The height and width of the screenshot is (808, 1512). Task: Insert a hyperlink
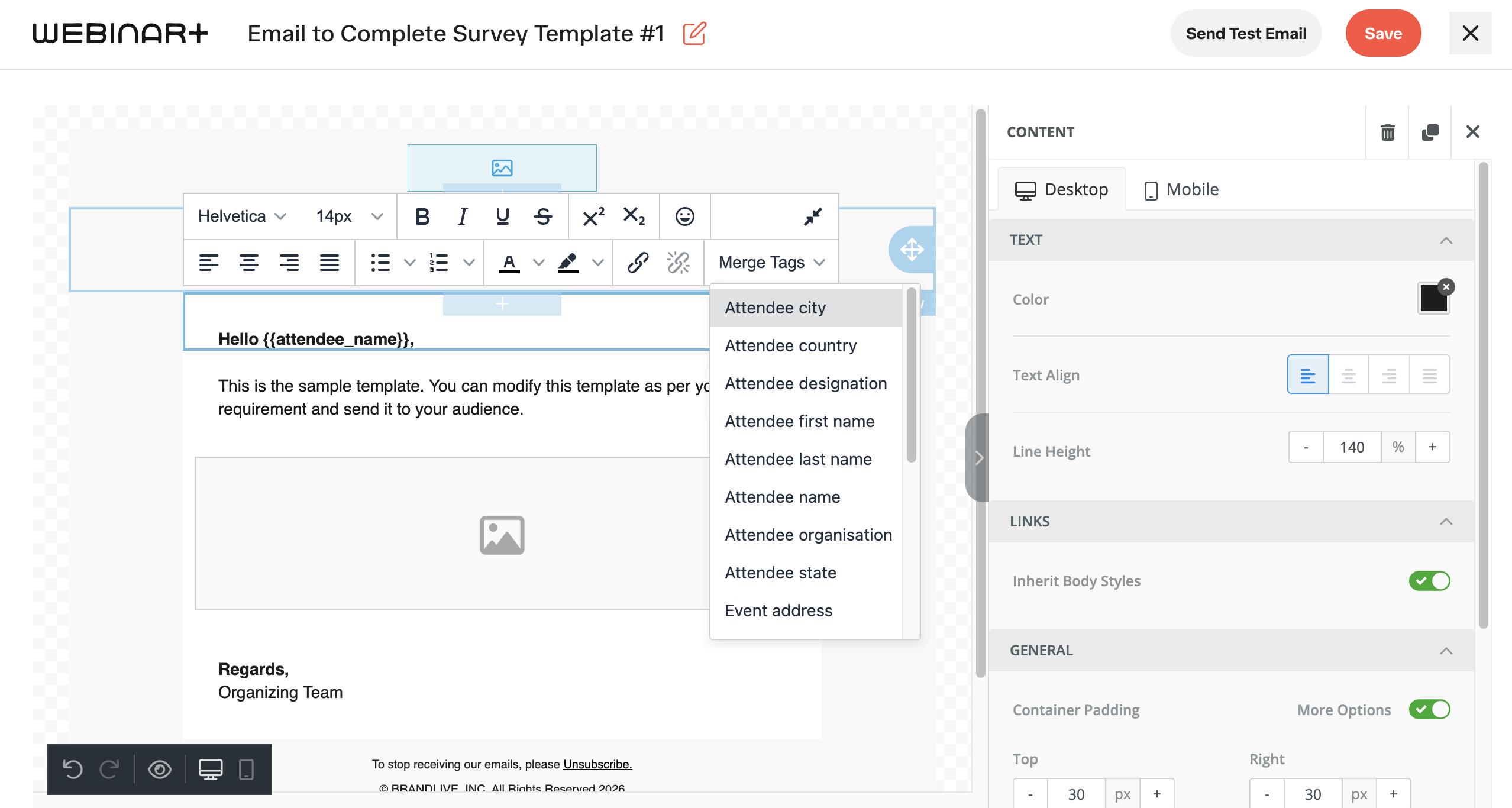coord(638,263)
